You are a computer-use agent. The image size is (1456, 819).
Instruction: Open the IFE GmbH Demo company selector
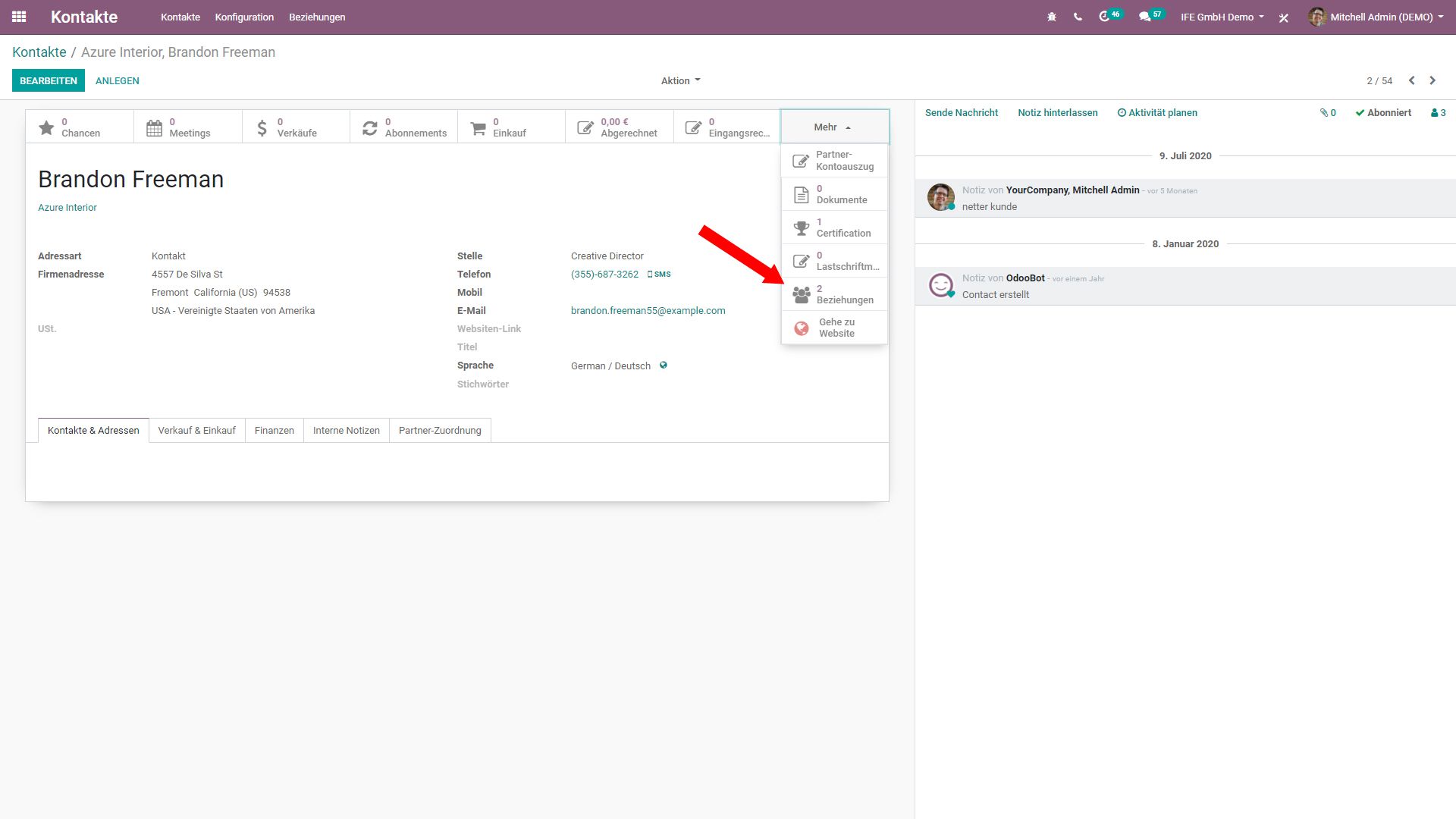click(1222, 17)
